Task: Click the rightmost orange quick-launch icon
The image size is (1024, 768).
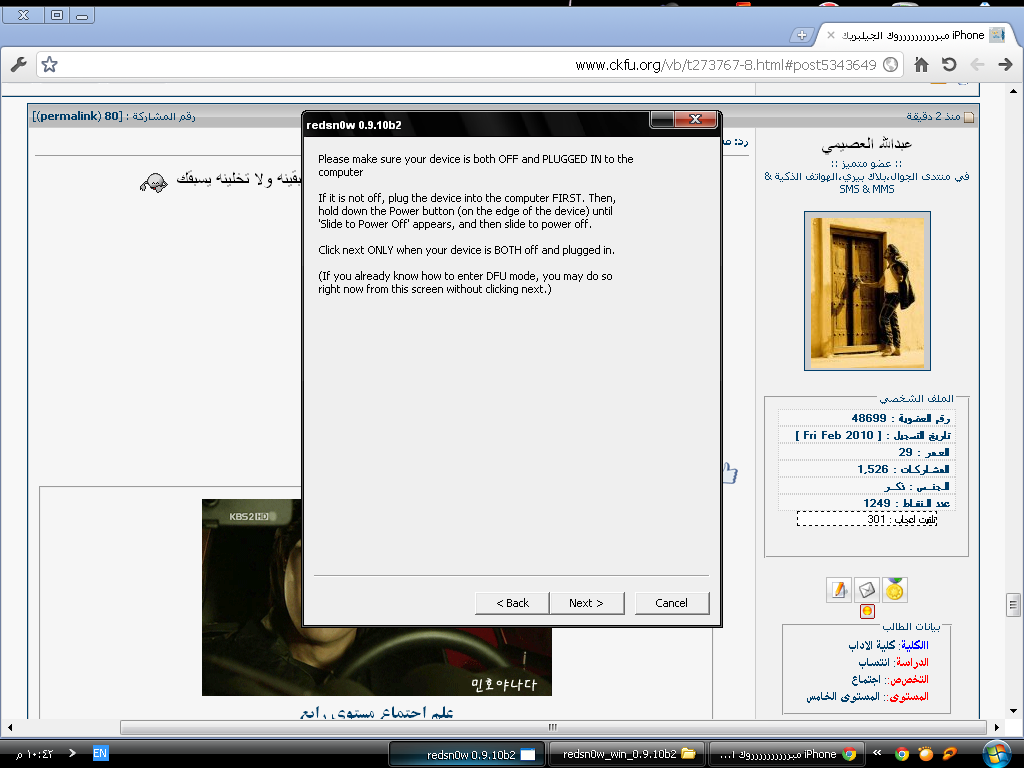Action: (950, 754)
